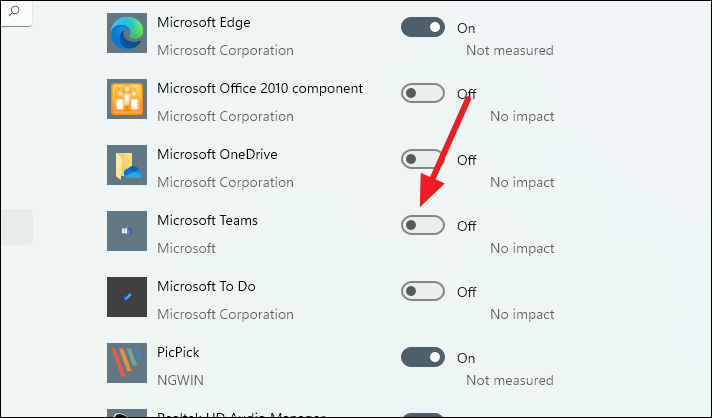This screenshot has height=418, width=712.
Task: Click the PicPick app icon
Action: coord(127,363)
